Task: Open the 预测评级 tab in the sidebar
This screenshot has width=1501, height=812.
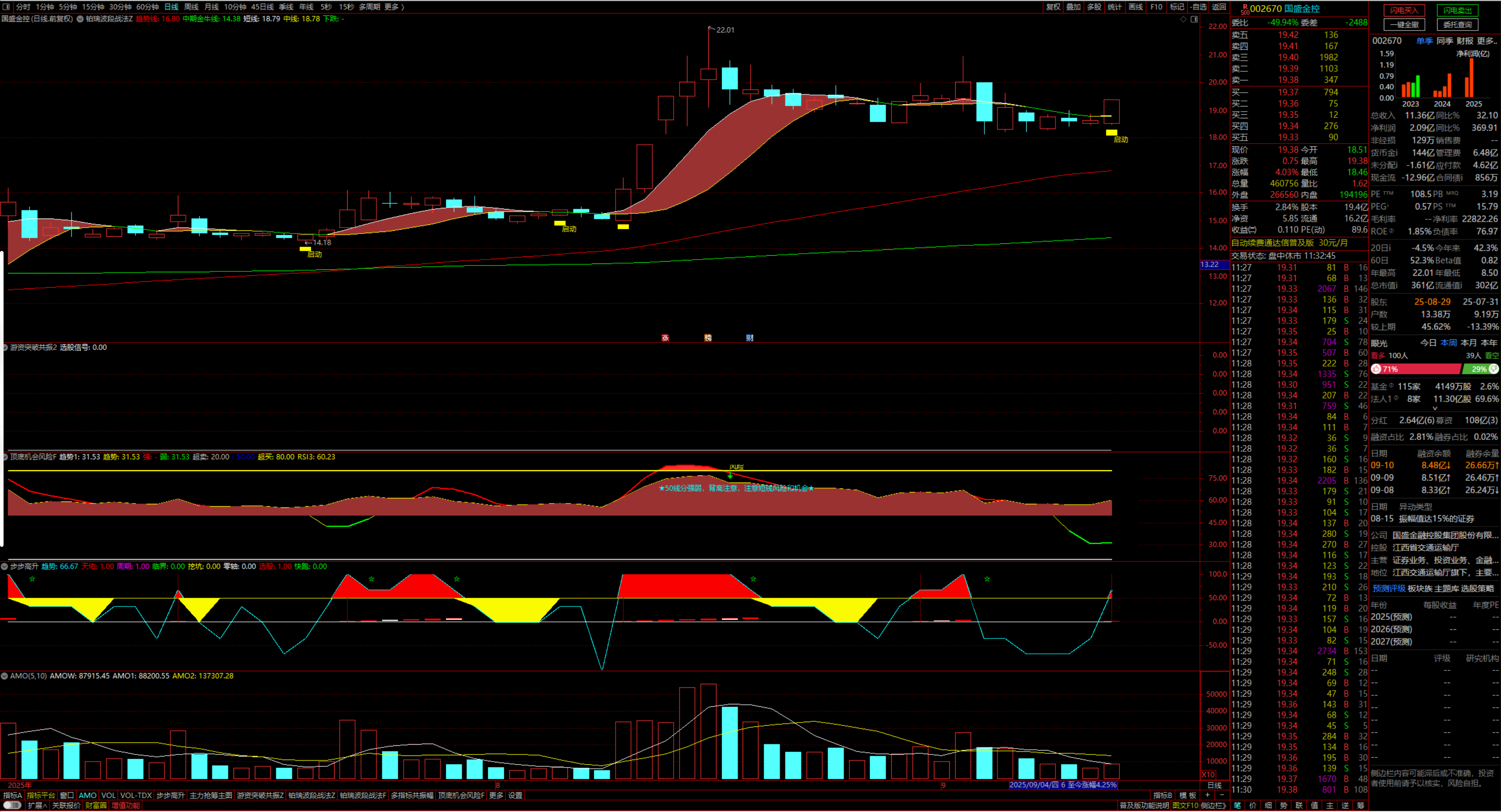Action: tap(1389, 589)
